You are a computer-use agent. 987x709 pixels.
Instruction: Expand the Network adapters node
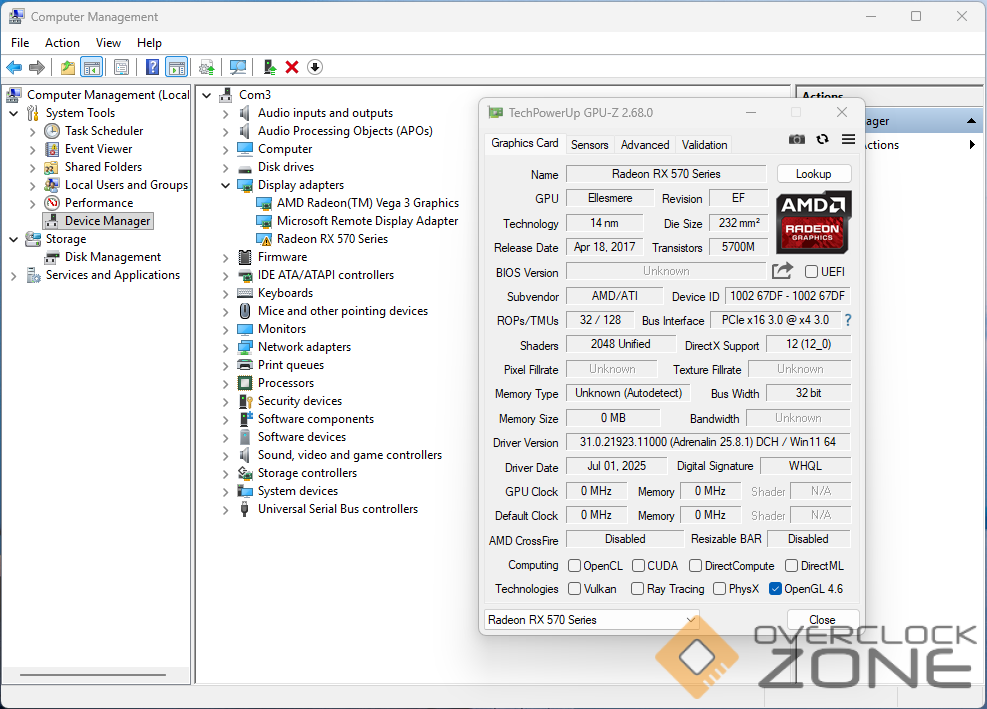[226, 347]
